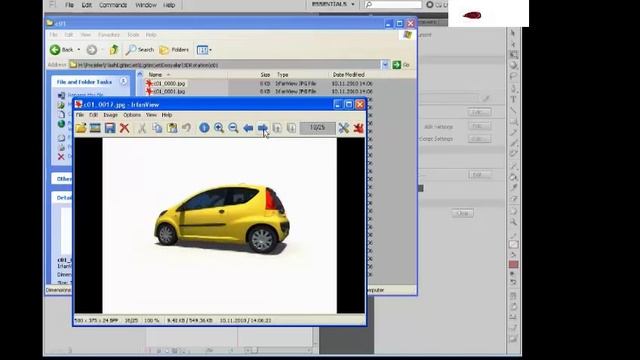Click the Explorer address bar path
640x360 pixels.
pyautogui.click(x=229, y=65)
